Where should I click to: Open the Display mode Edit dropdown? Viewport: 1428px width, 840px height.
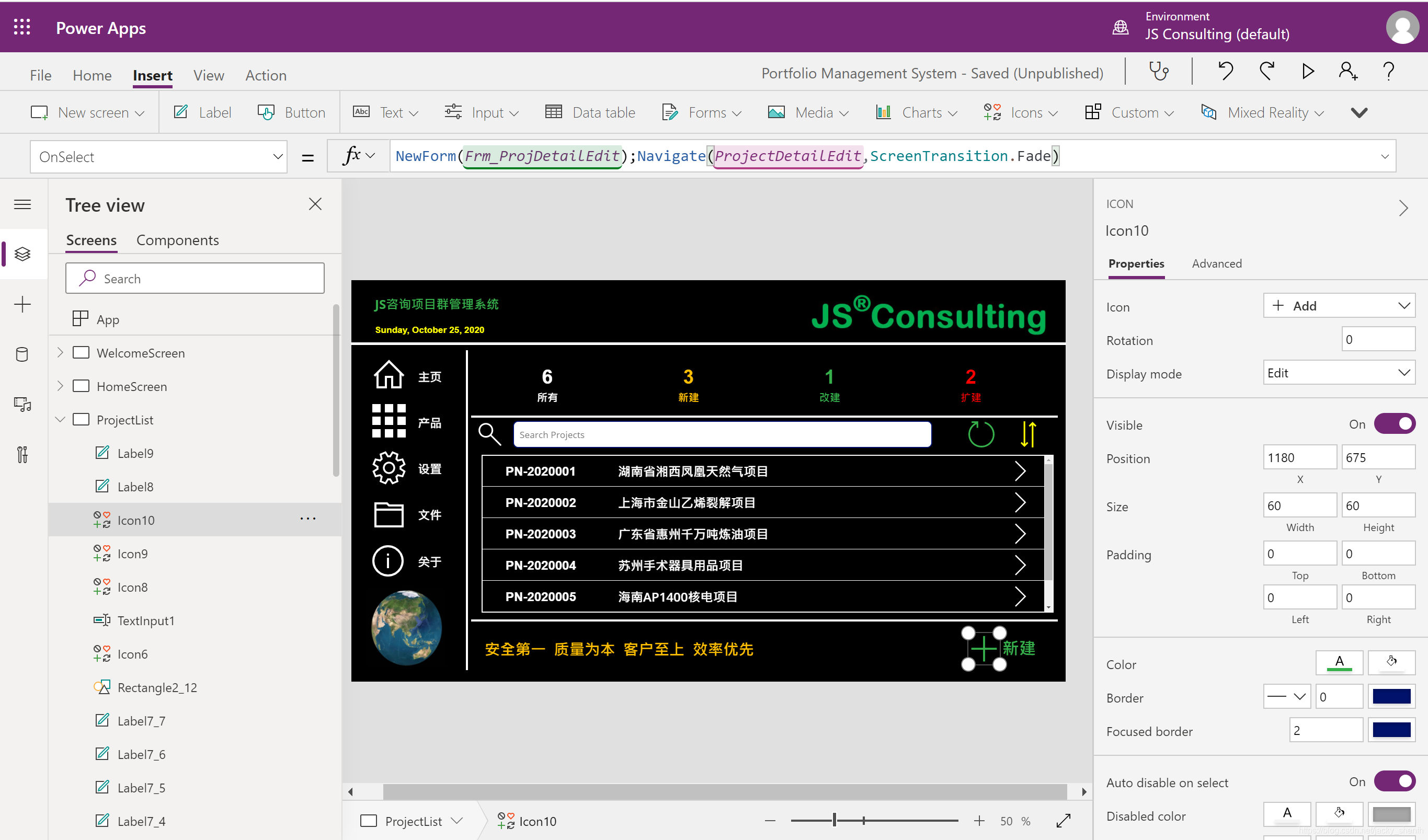pyautogui.click(x=1339, y=373)
